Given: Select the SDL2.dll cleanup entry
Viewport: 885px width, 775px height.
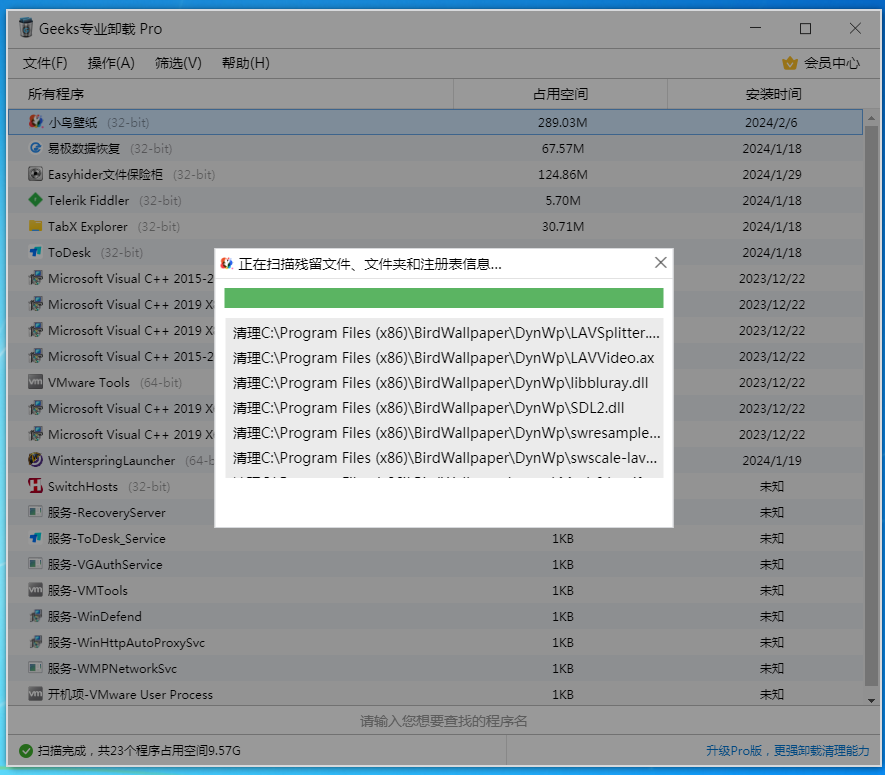Looking at the screenshot, I should pos(444,408).
